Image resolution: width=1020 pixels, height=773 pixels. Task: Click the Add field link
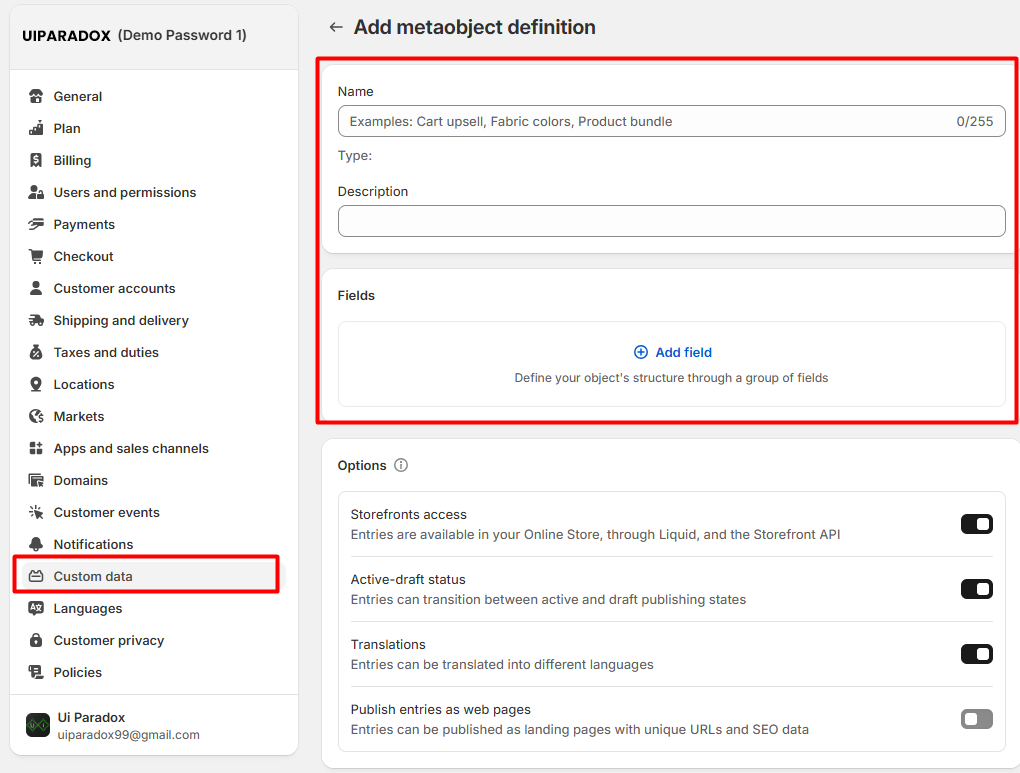pos(673,353)
